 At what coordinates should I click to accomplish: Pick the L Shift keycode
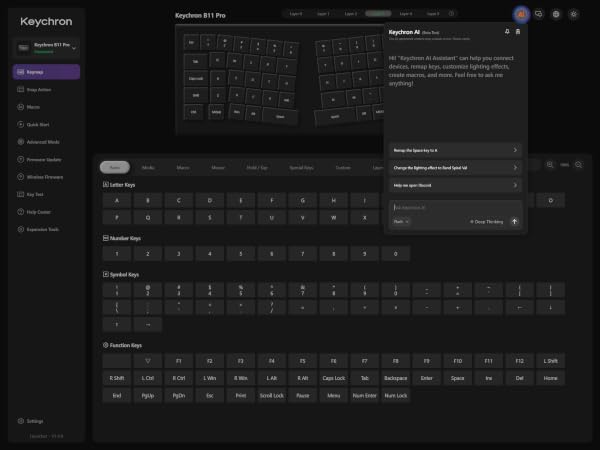551,361
